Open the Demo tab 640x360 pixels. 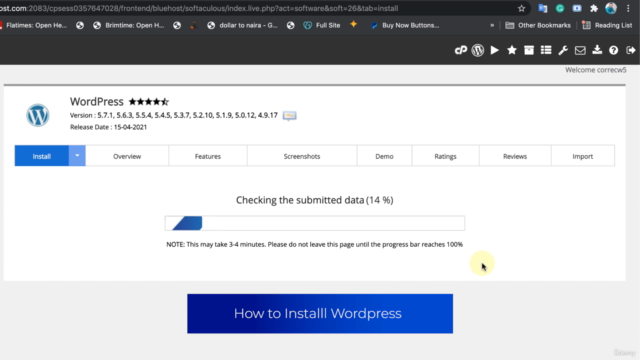tap(384, 156)
